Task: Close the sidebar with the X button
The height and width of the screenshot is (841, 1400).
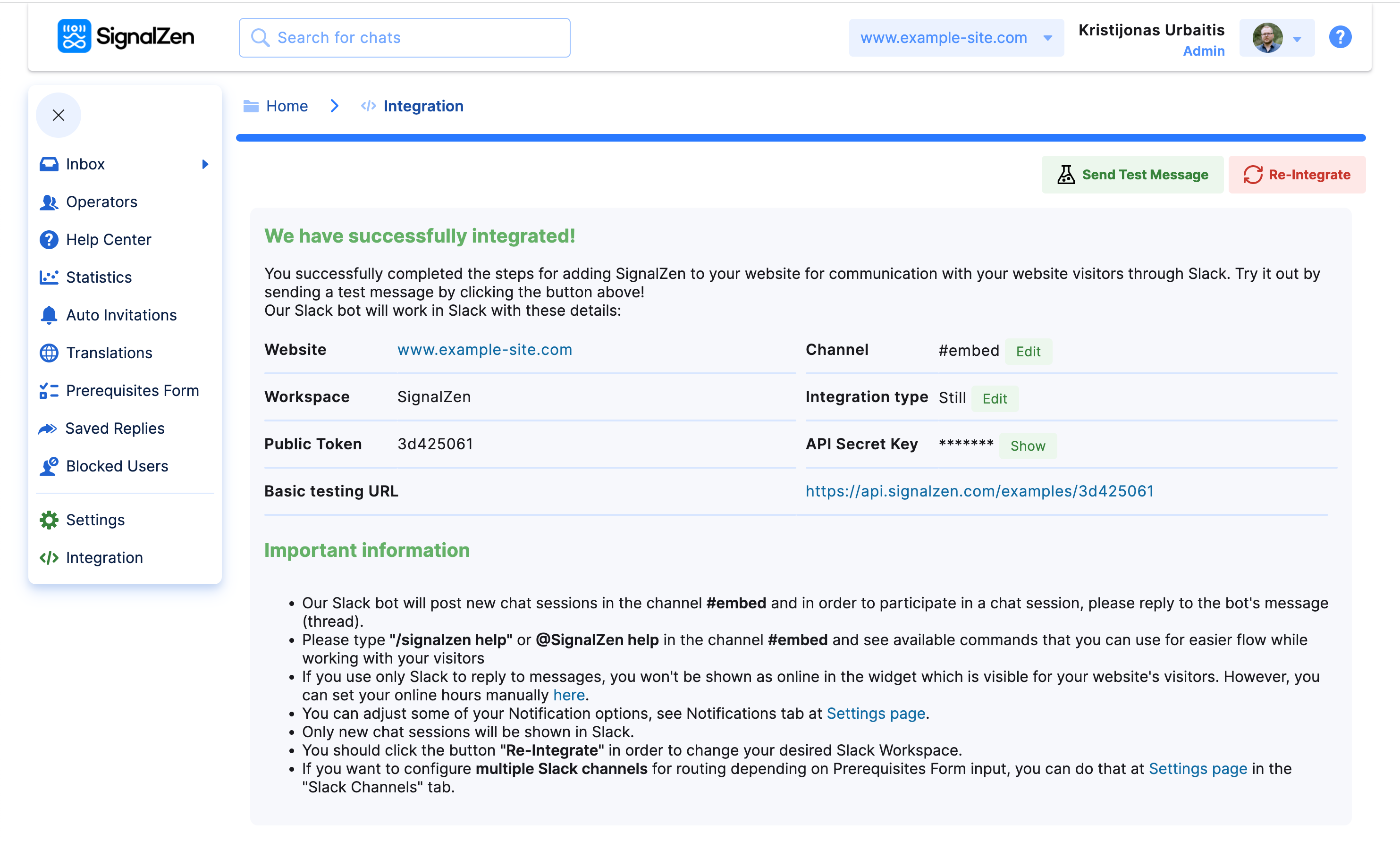Action: [x=59, y=115]
